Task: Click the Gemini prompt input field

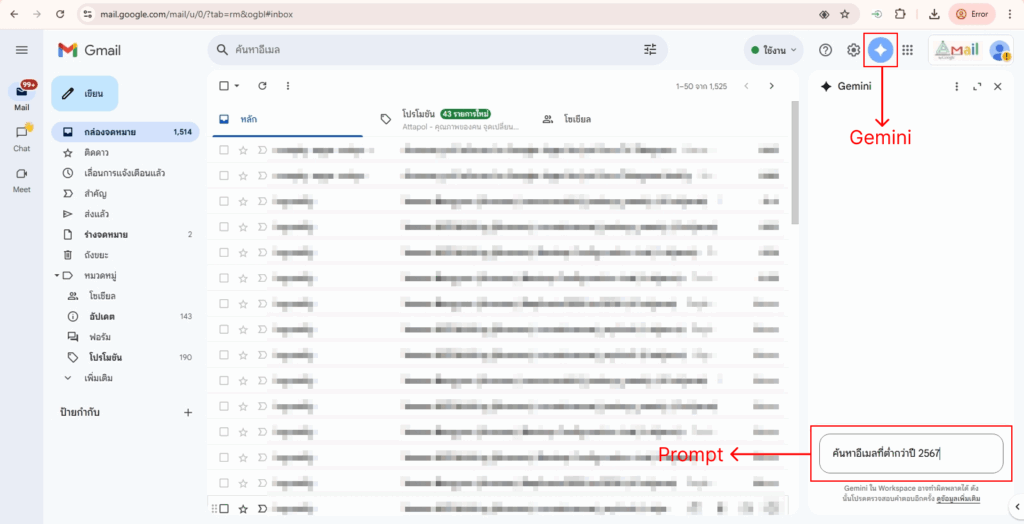Action: click(910, 454)
